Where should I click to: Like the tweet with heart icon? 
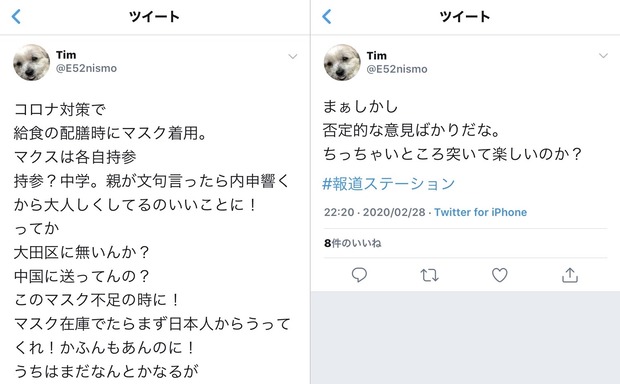click(x=499, y=275)
